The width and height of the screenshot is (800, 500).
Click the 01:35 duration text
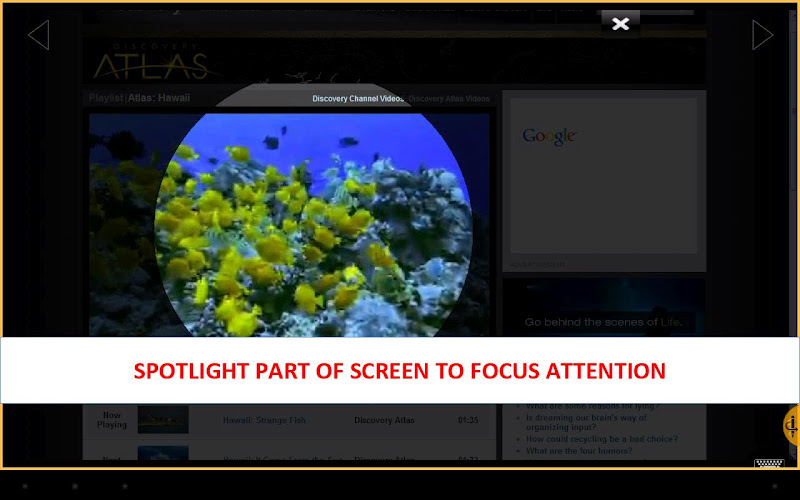[468, 420]
